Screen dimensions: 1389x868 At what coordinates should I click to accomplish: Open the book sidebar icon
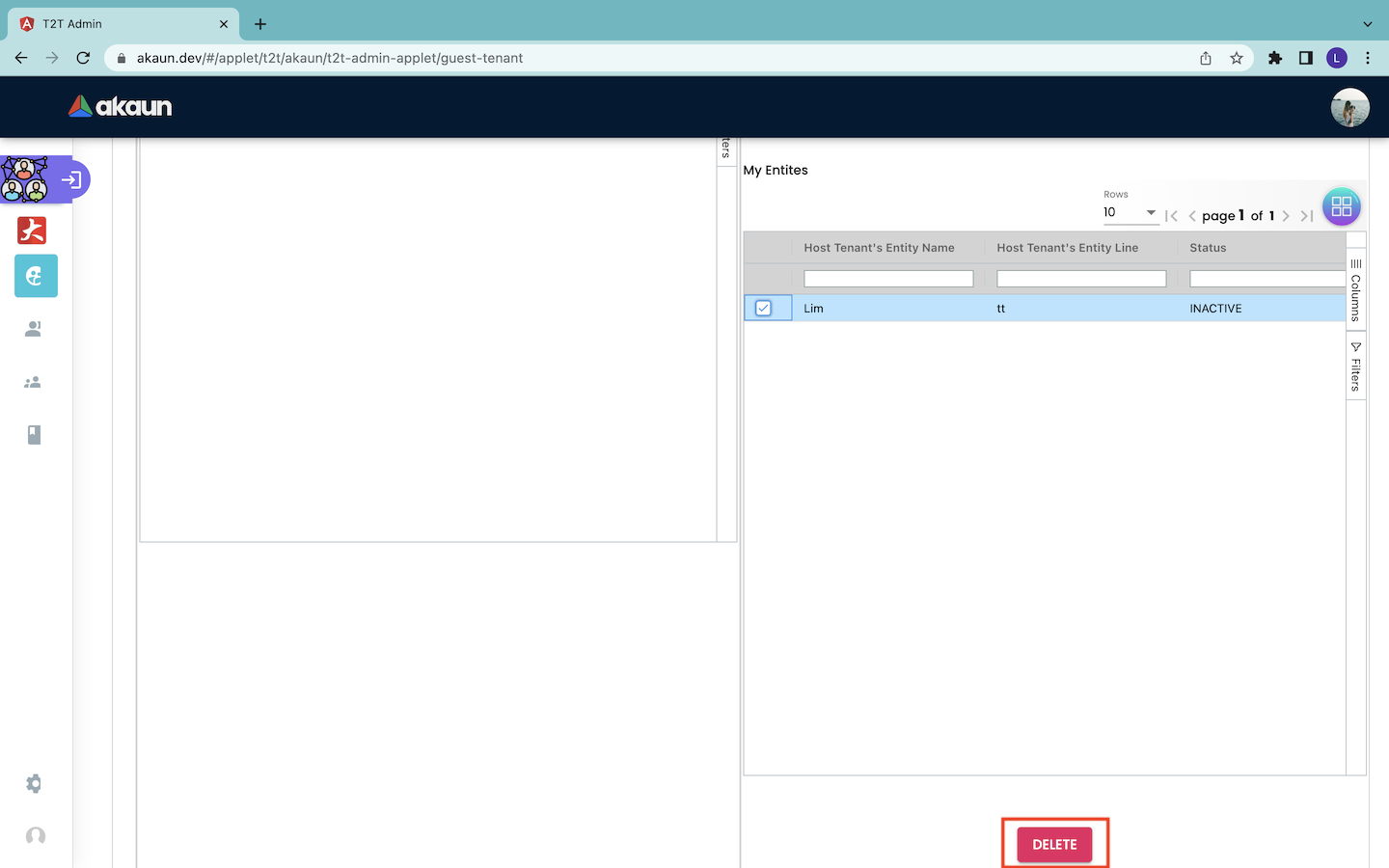click(34, 435)
